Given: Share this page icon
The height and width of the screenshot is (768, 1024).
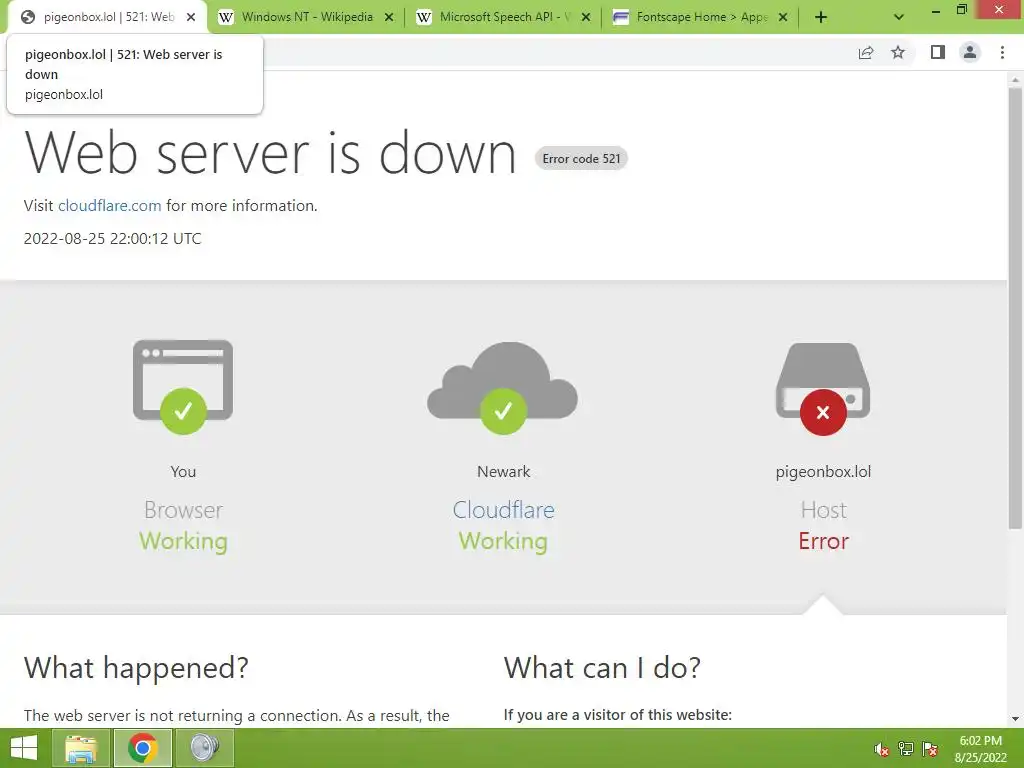Looking at the screenshot, I should pyautogui.click(x=866, y=52).
